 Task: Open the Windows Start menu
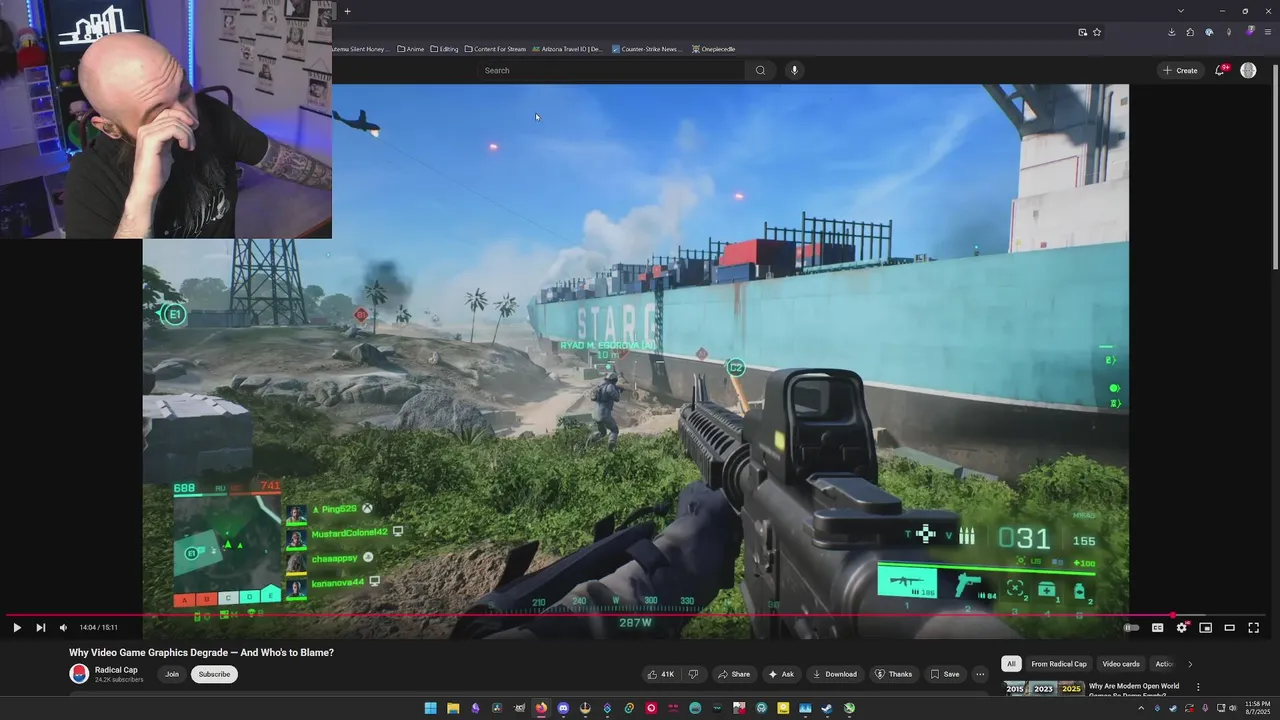coord(431,708)
